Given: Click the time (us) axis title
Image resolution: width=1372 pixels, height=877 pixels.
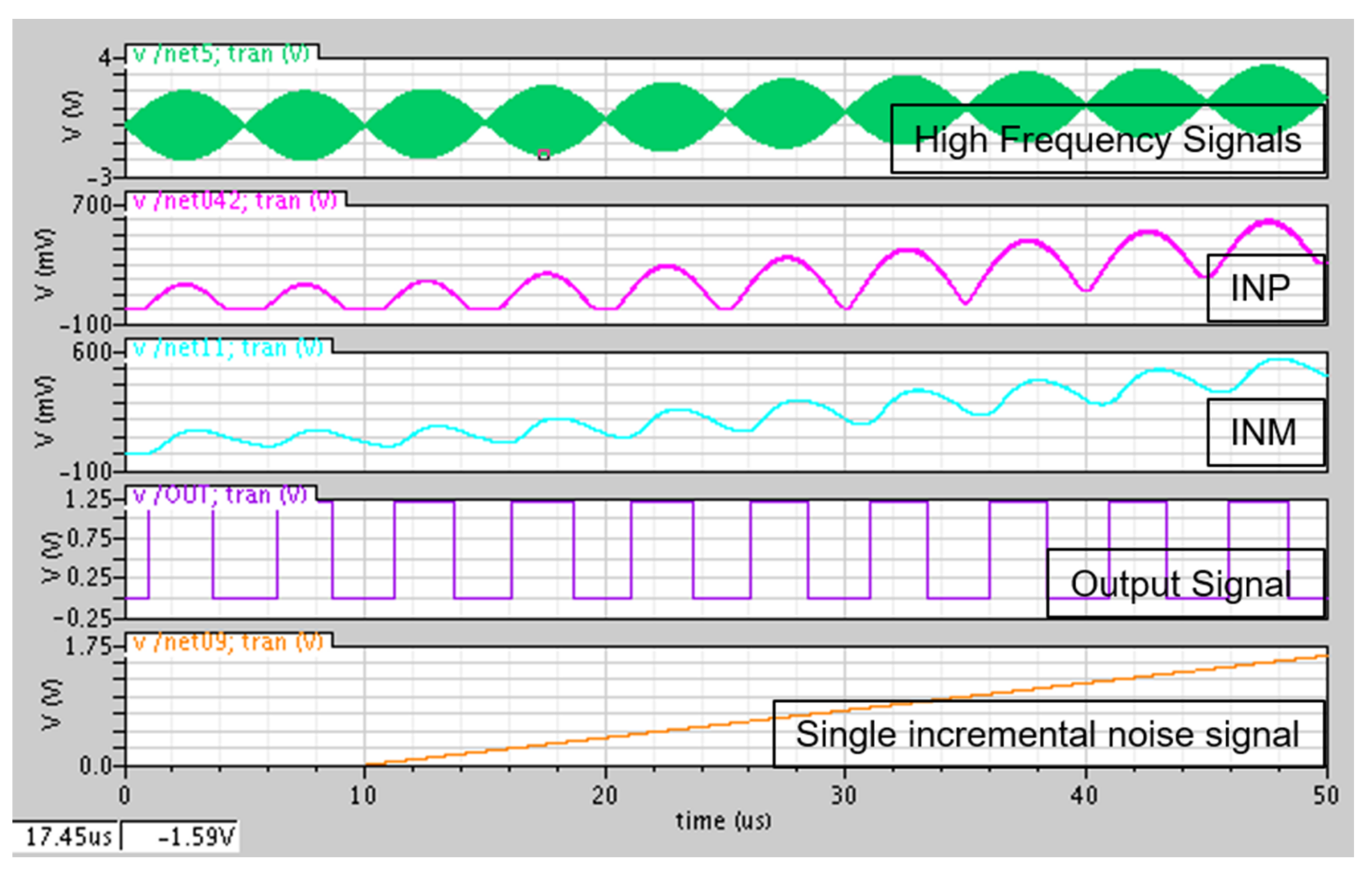Looking at the screenshot, I should coord(723,821).
